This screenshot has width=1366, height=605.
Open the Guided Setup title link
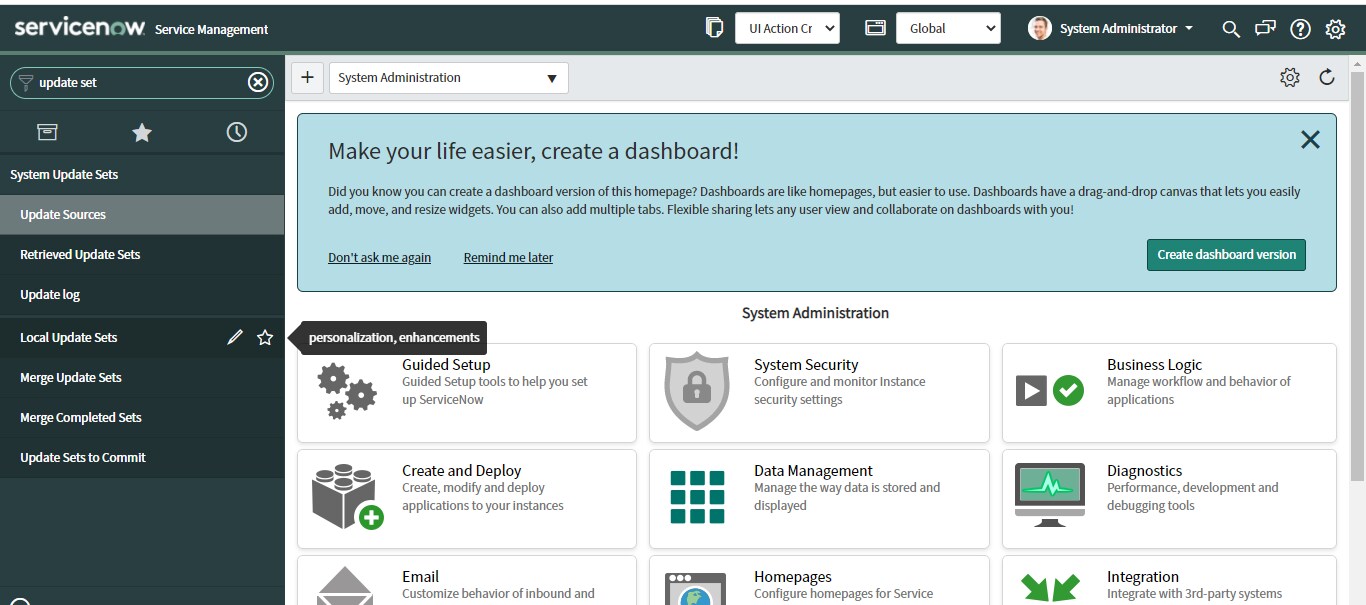[446, 365]
